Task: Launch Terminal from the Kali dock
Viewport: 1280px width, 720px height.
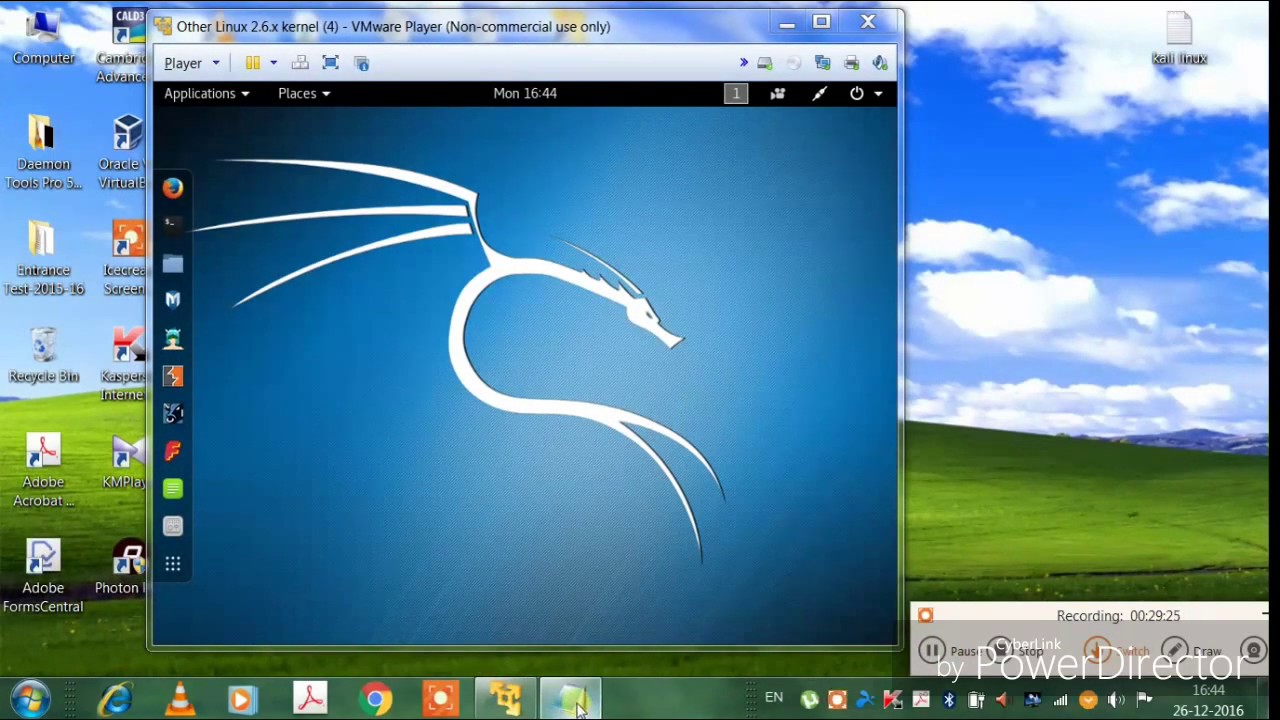Action: 173,225
